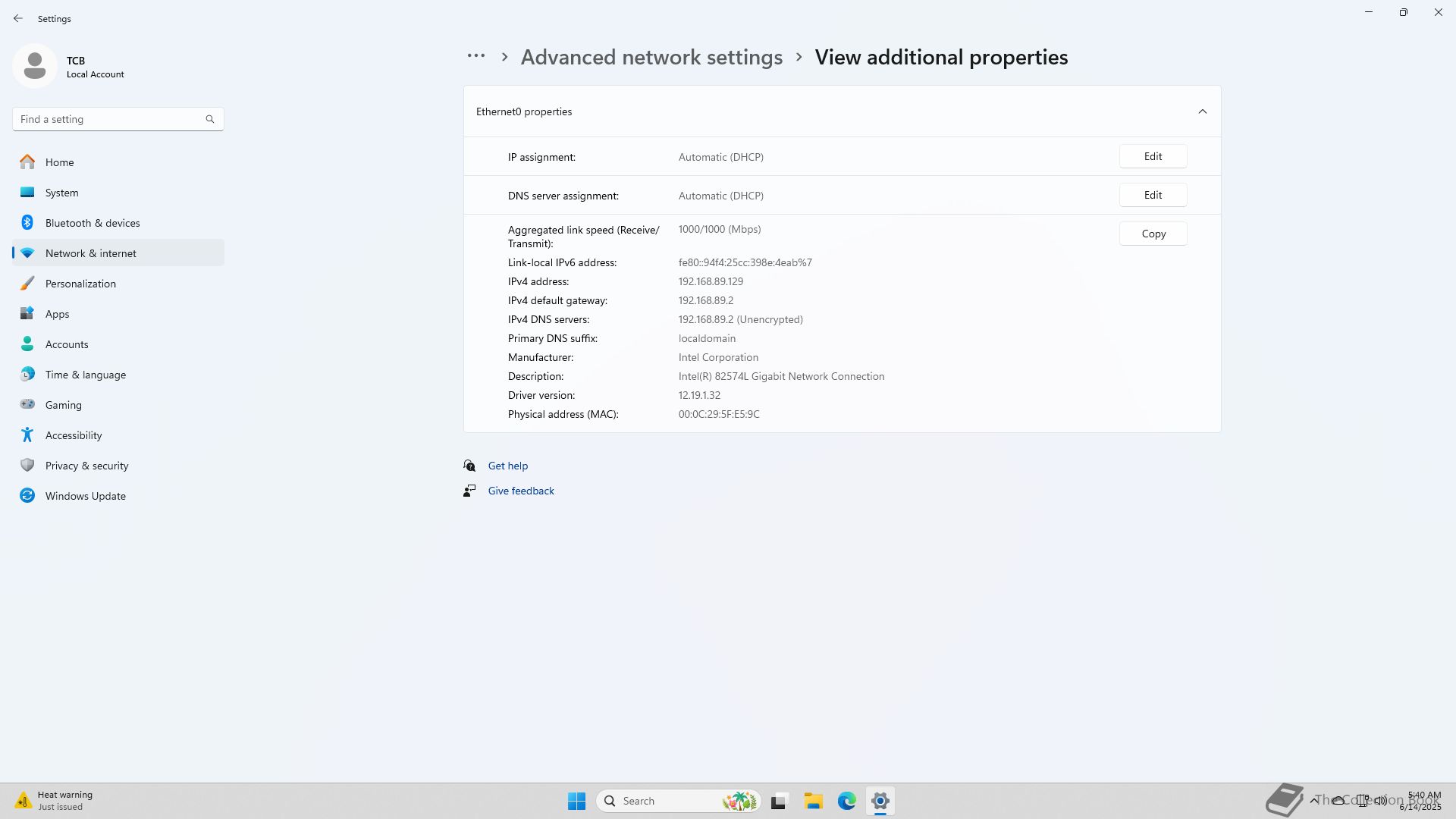Expand the breadcrumb ellipsis menu
1456x819 pixels.
(x=475, y=56)
